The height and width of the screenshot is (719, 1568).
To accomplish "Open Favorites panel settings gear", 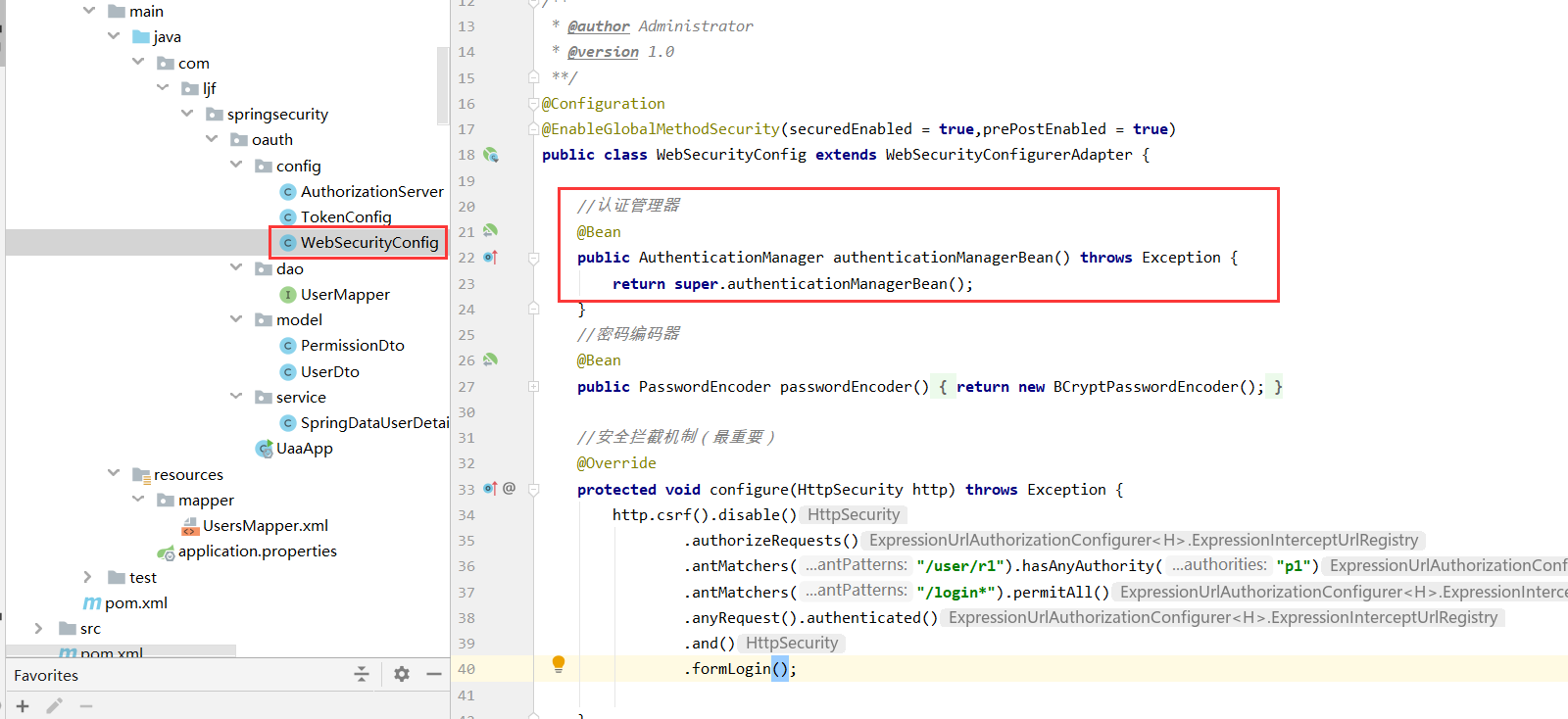I will (x=402, y=674).
